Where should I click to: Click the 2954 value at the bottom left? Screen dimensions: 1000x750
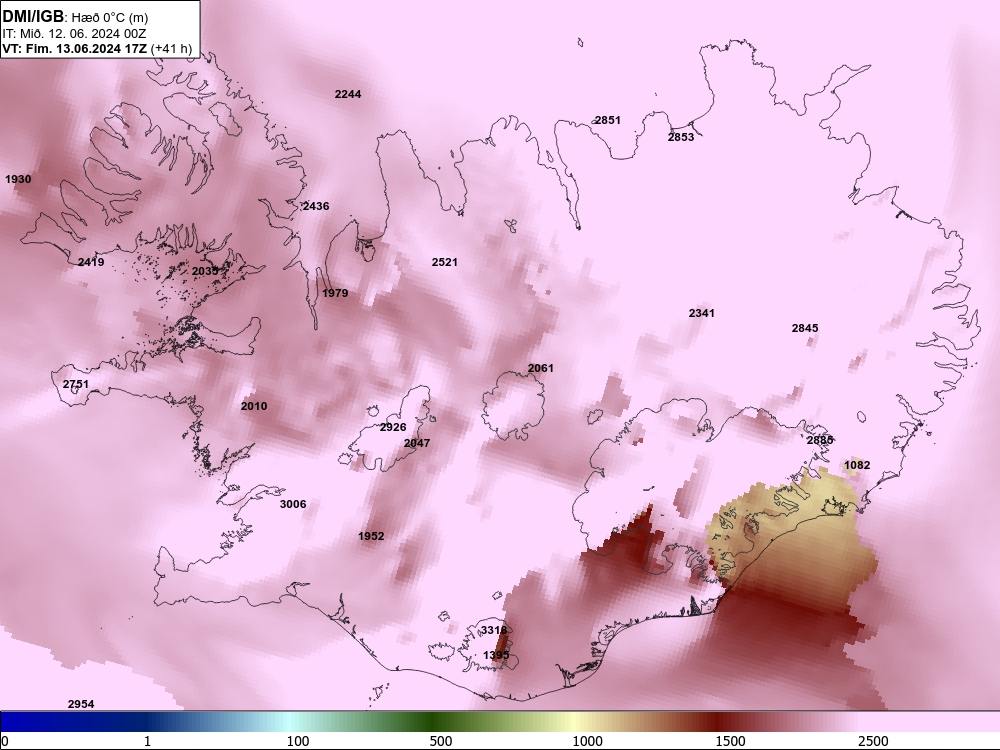81,705
